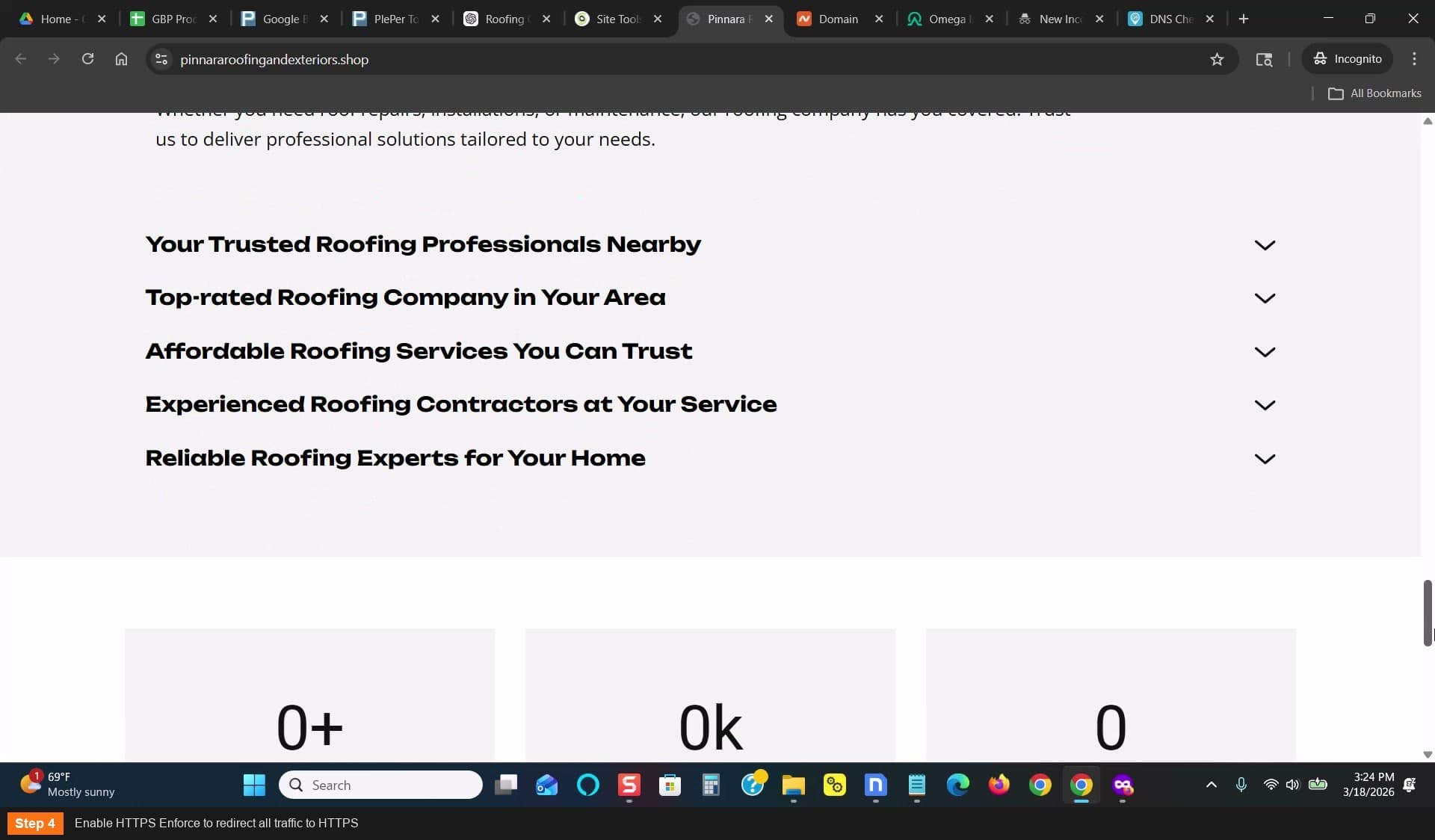Open 'Experienced Roofing Contractors at Your Service' heading

[x=461, y=404]
